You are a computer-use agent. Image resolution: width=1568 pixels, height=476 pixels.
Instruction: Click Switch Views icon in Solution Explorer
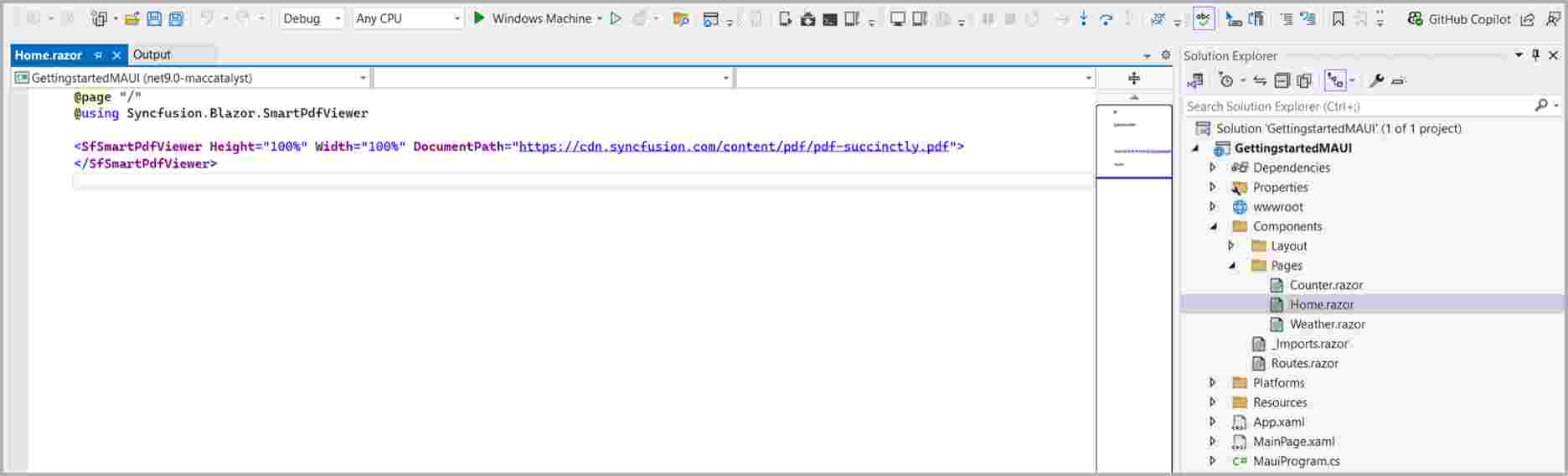click(1195, 80)
